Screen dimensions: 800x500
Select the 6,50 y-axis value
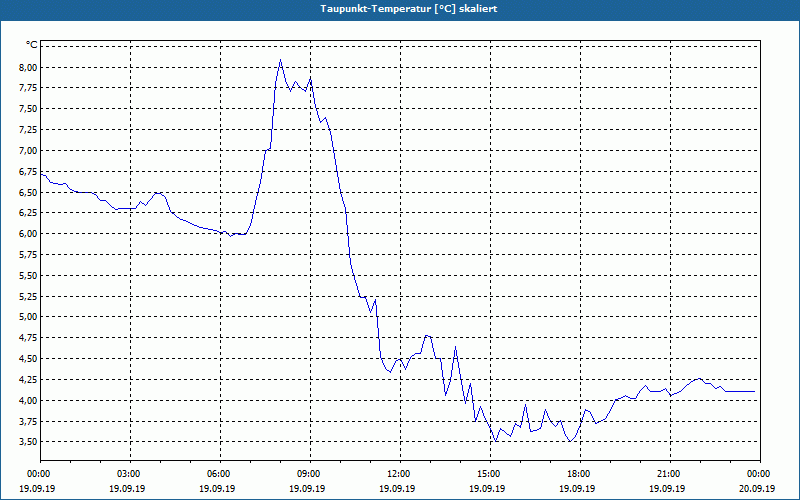tap(29, 192)
